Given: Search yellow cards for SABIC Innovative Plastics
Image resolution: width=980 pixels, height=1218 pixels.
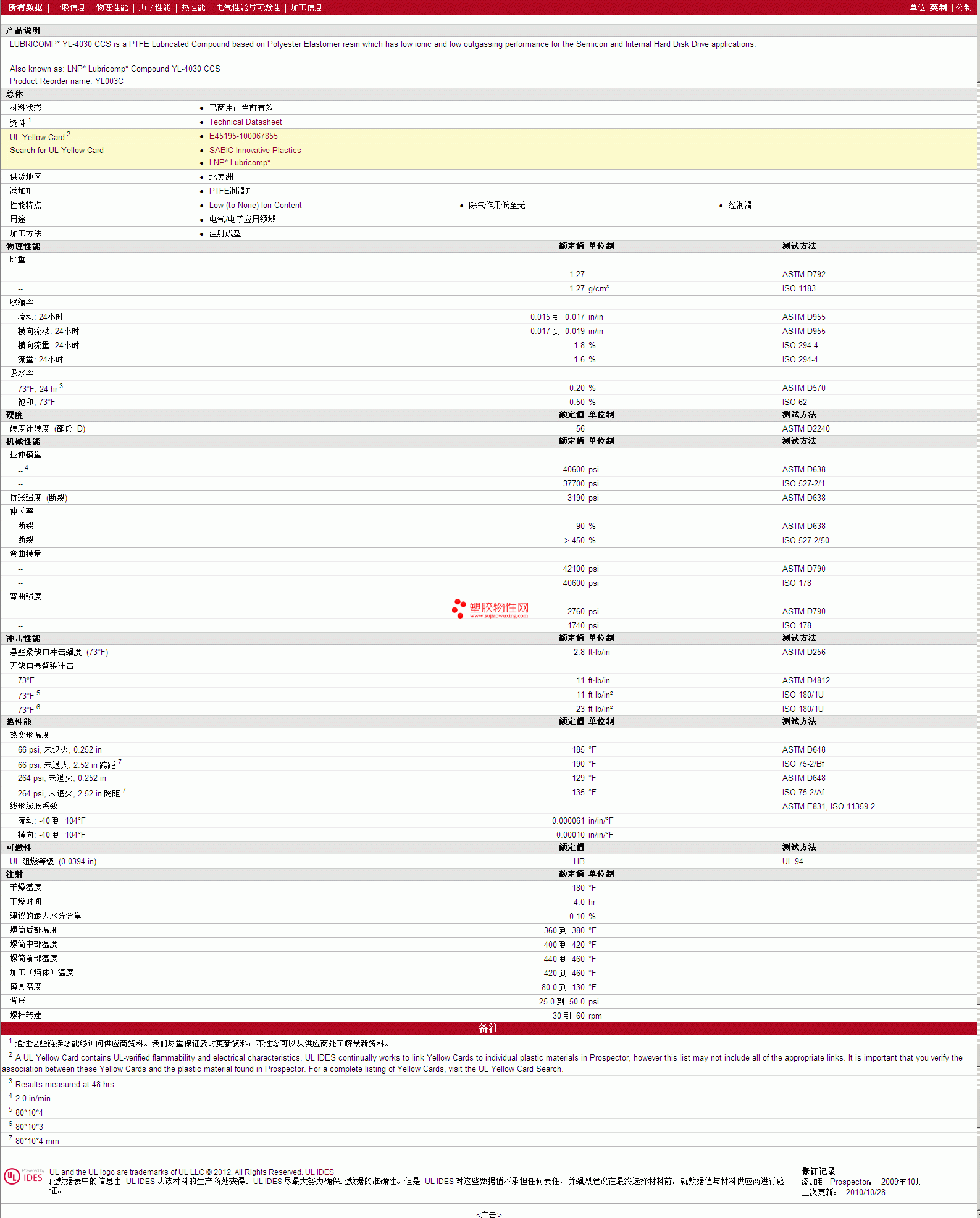Looking at the screenshot, I should [x=255, y=151].
